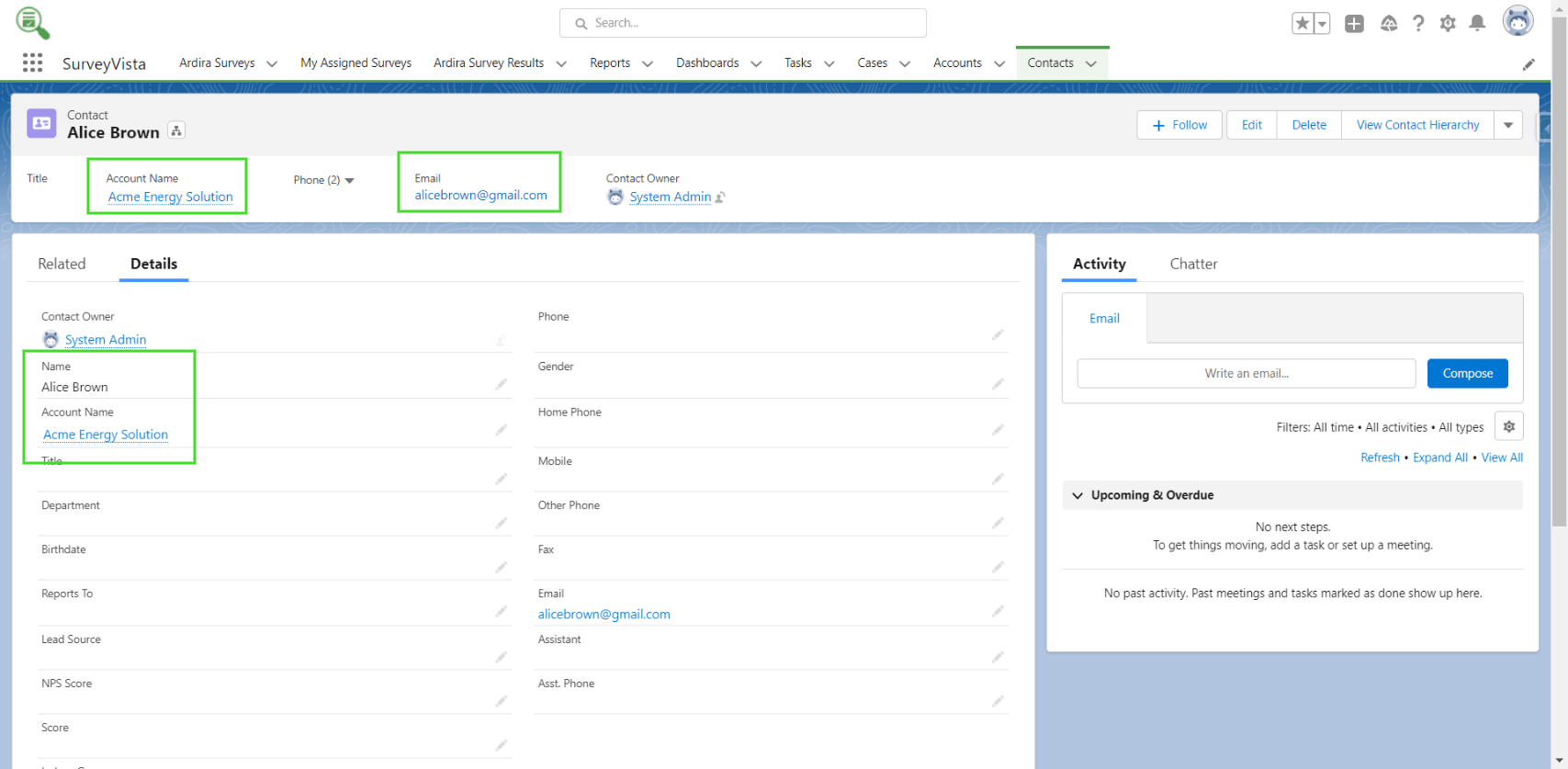This screenshot has width=1568, height=769.
Task: Collapse the Upcoming & Overdue section
Action: pyautogui.click(x=1077, y=495)
